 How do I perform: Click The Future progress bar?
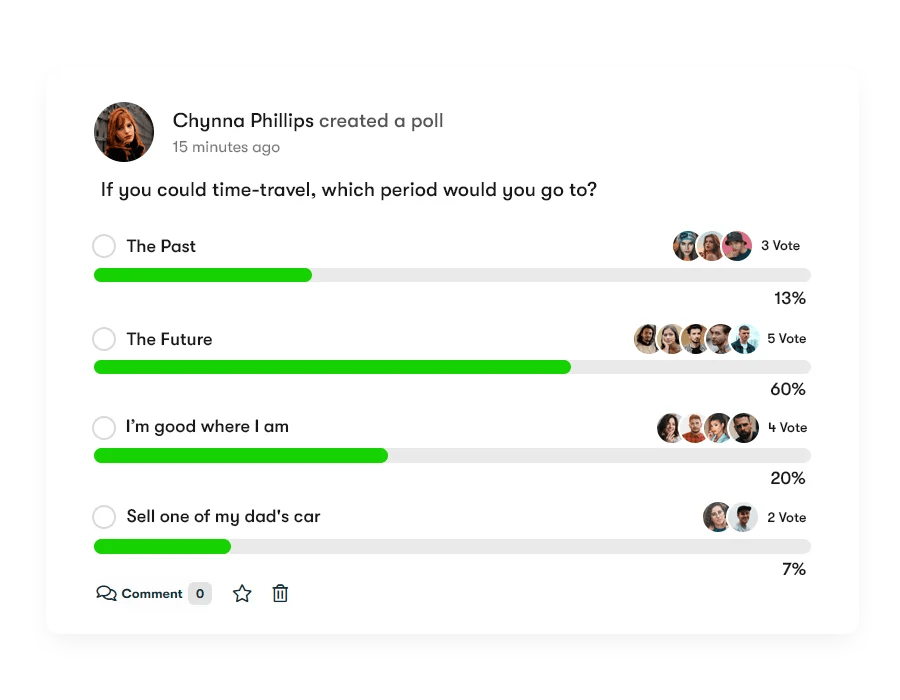point(332,367)
